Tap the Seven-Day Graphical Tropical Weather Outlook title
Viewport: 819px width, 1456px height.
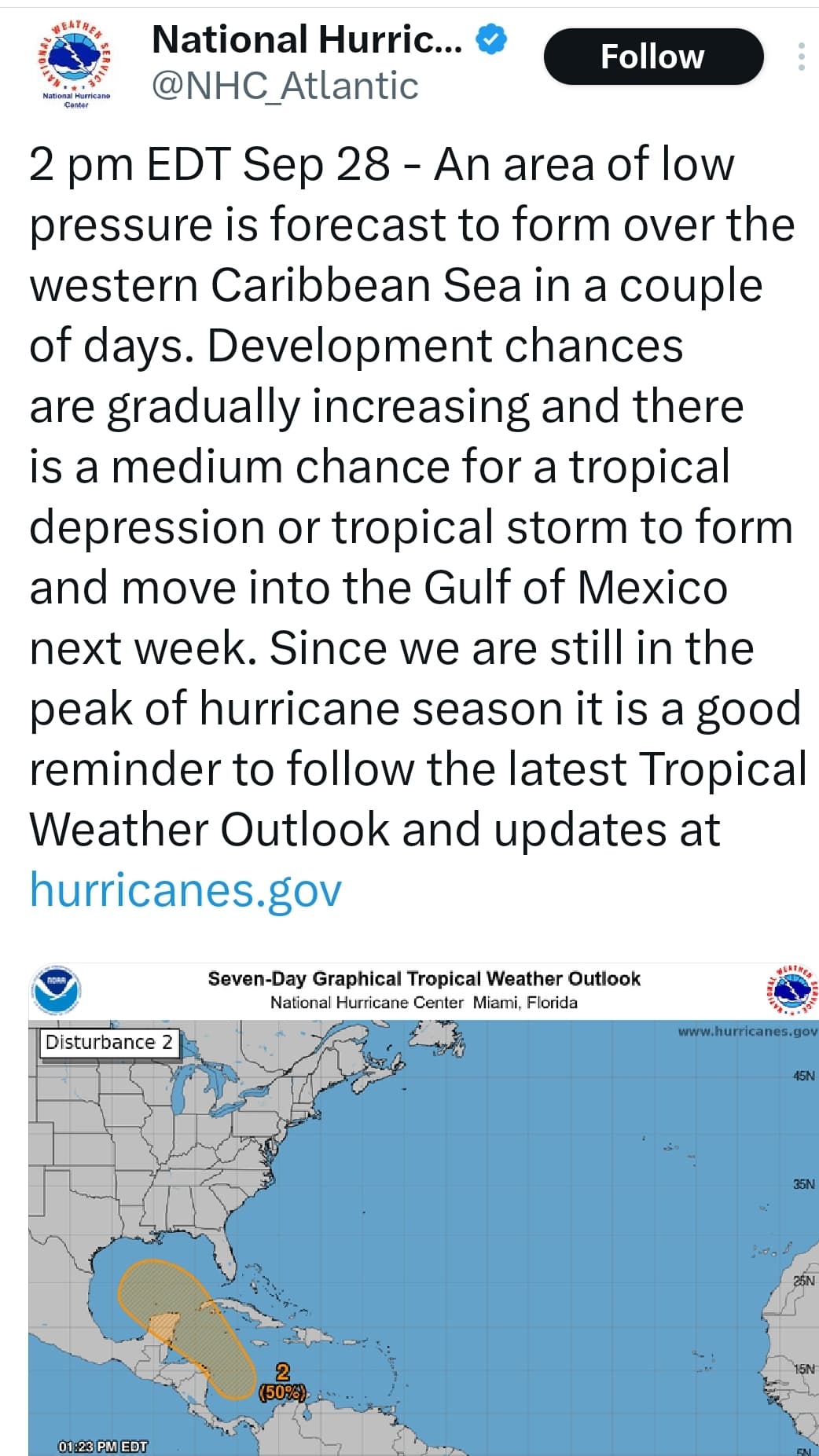pyautogui.click(x=424, y=978)
